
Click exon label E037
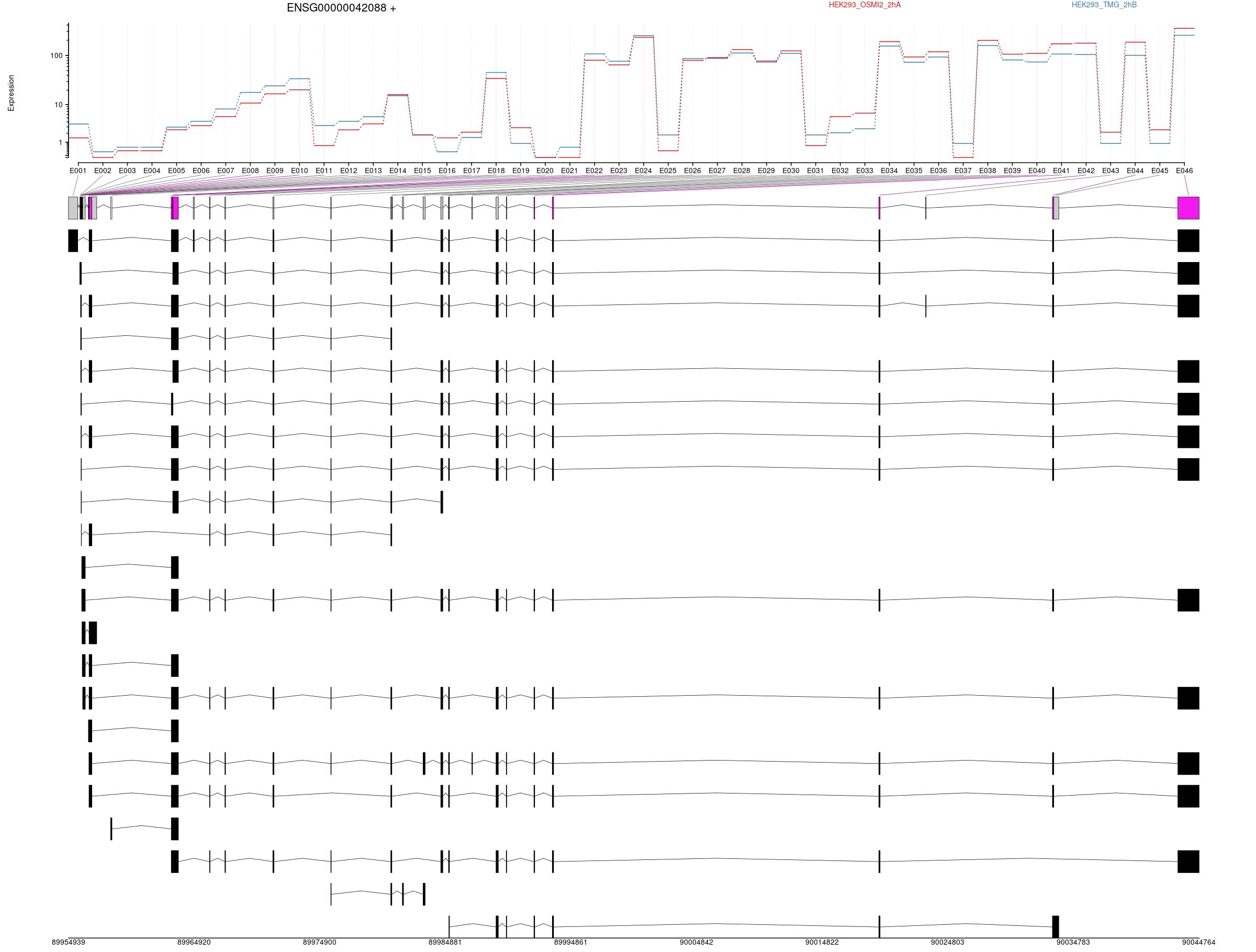click(x=963, y=171)
